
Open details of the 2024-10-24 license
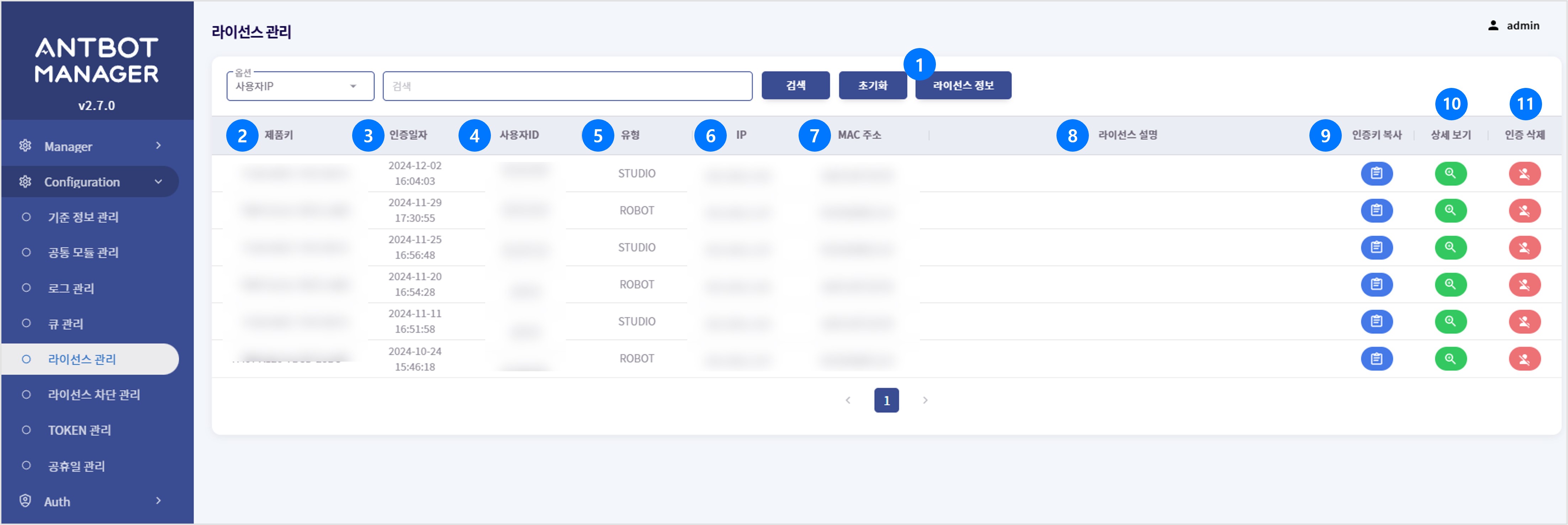1451,359
